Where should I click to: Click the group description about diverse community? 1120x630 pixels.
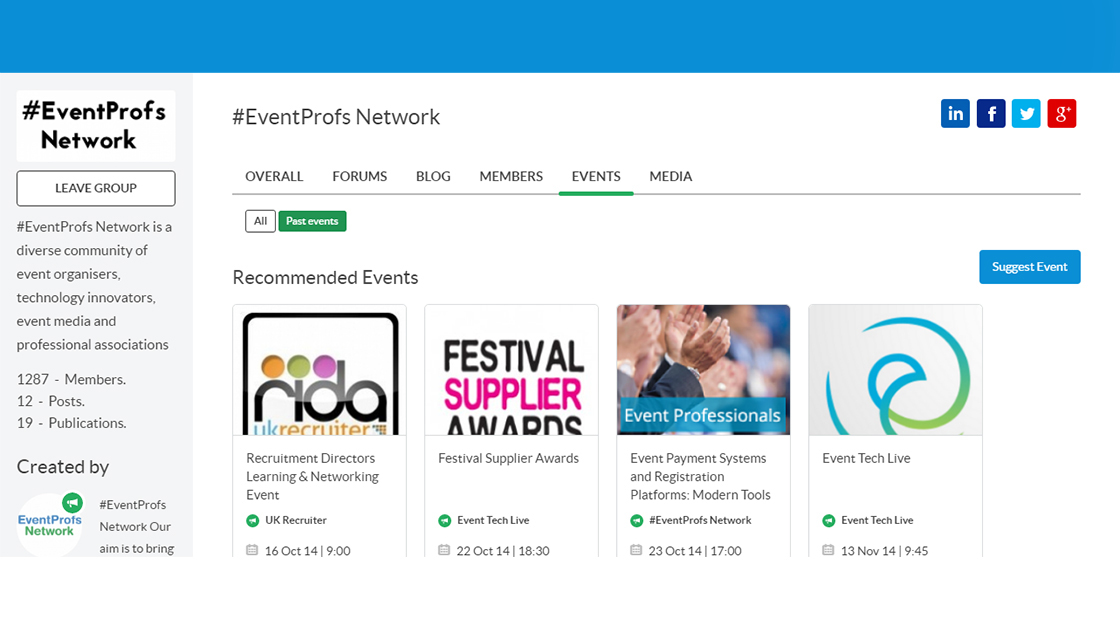point(94,286)
